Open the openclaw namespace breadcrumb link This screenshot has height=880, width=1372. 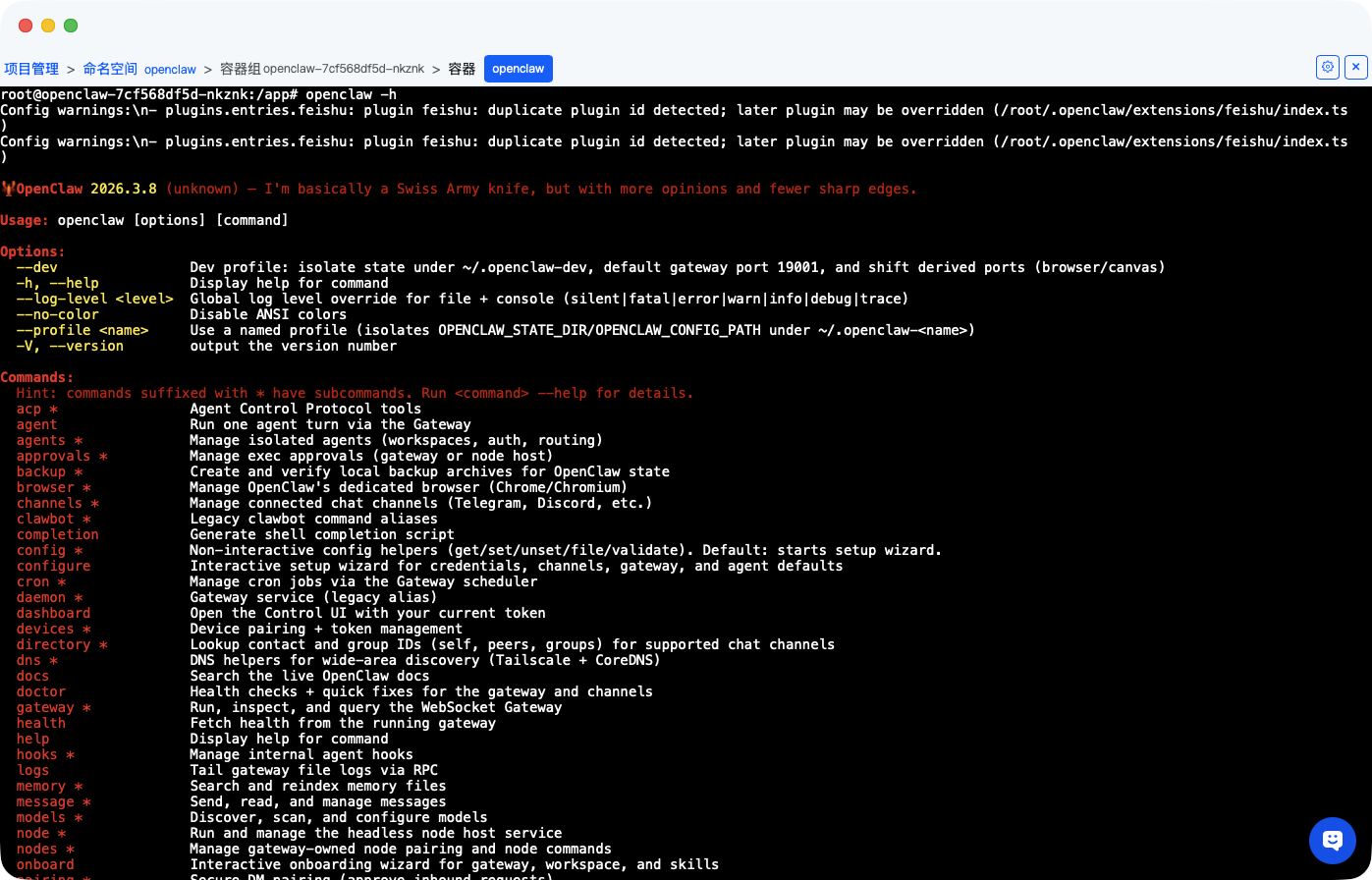click(170, 70)
